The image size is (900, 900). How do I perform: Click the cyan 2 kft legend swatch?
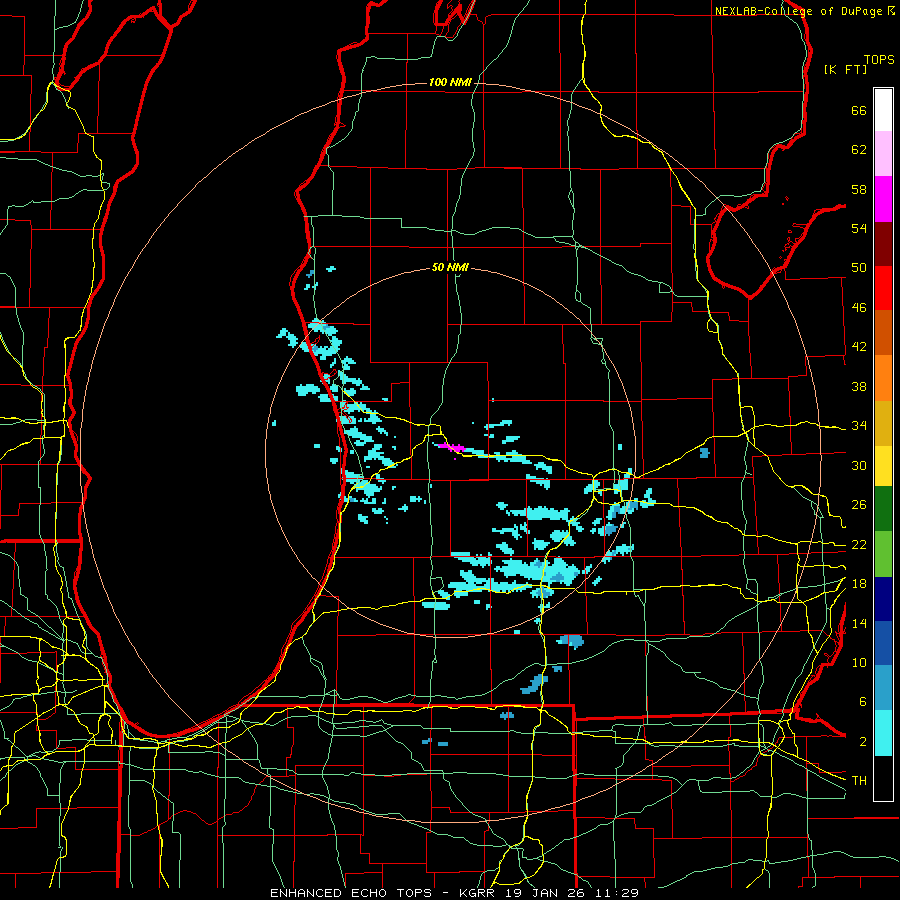[x=883, y=733]
